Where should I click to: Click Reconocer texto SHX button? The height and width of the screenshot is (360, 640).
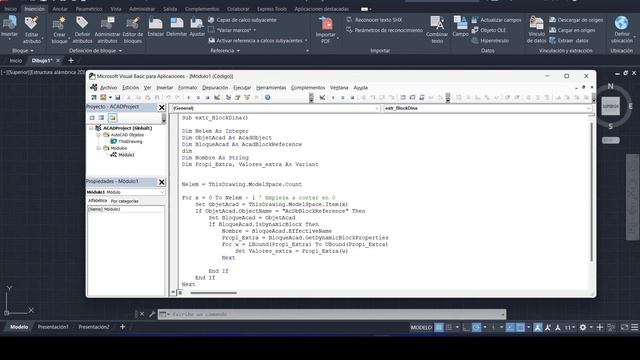[374, 20]
